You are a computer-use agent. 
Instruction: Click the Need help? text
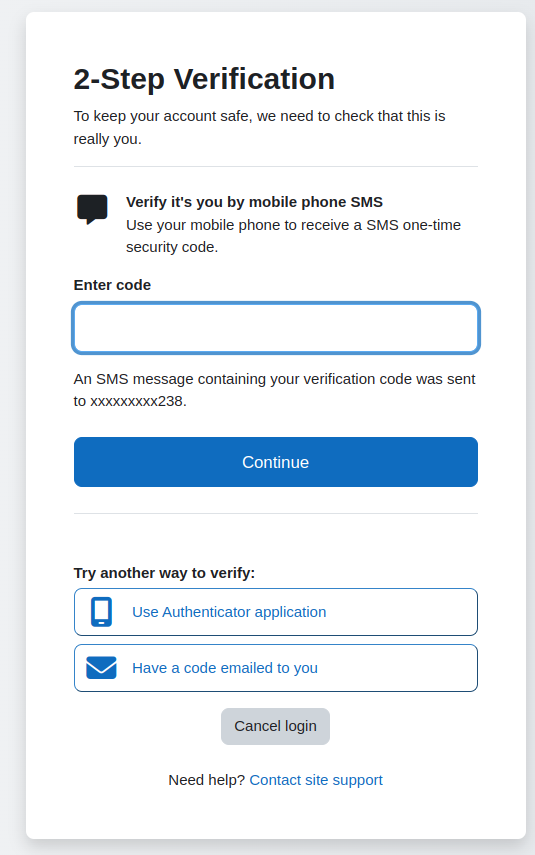pyautogui.click(x=207, y=780)
